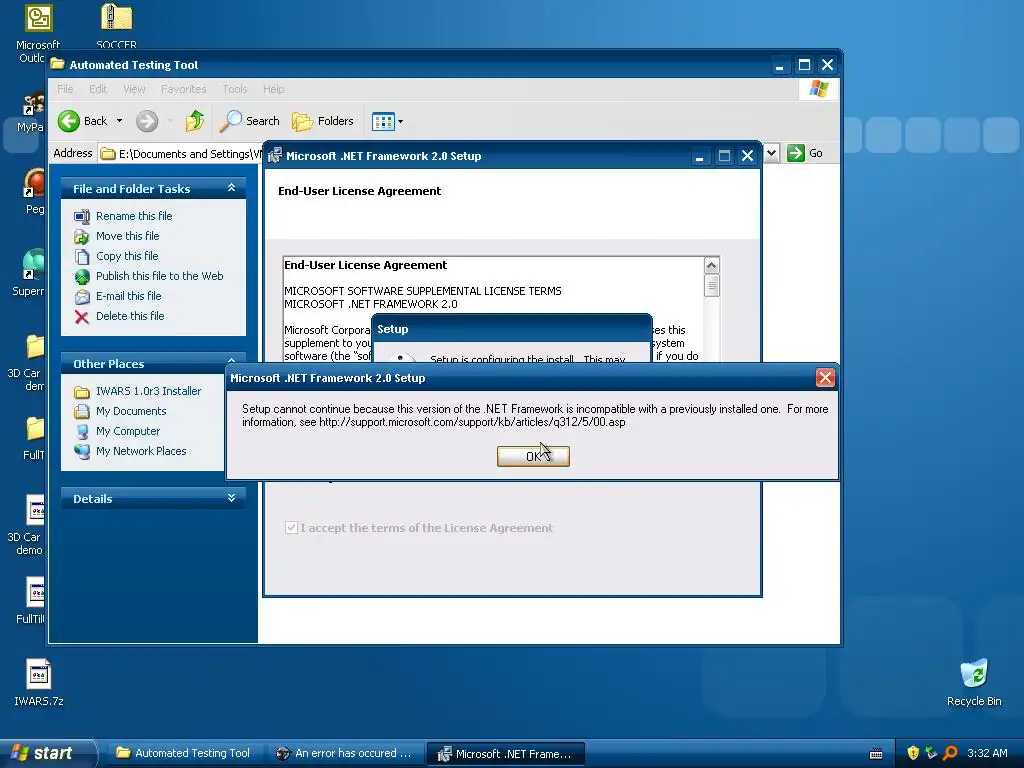Open the Back button history dropdown arrow
This screenshot has width=1024, height=768.
[x=120, y=121]
